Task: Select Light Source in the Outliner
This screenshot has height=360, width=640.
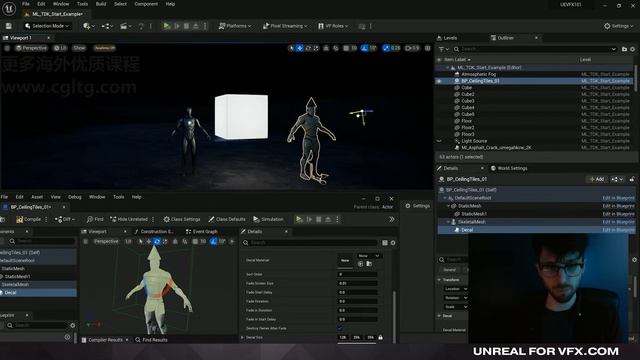Action: (474, 141)
